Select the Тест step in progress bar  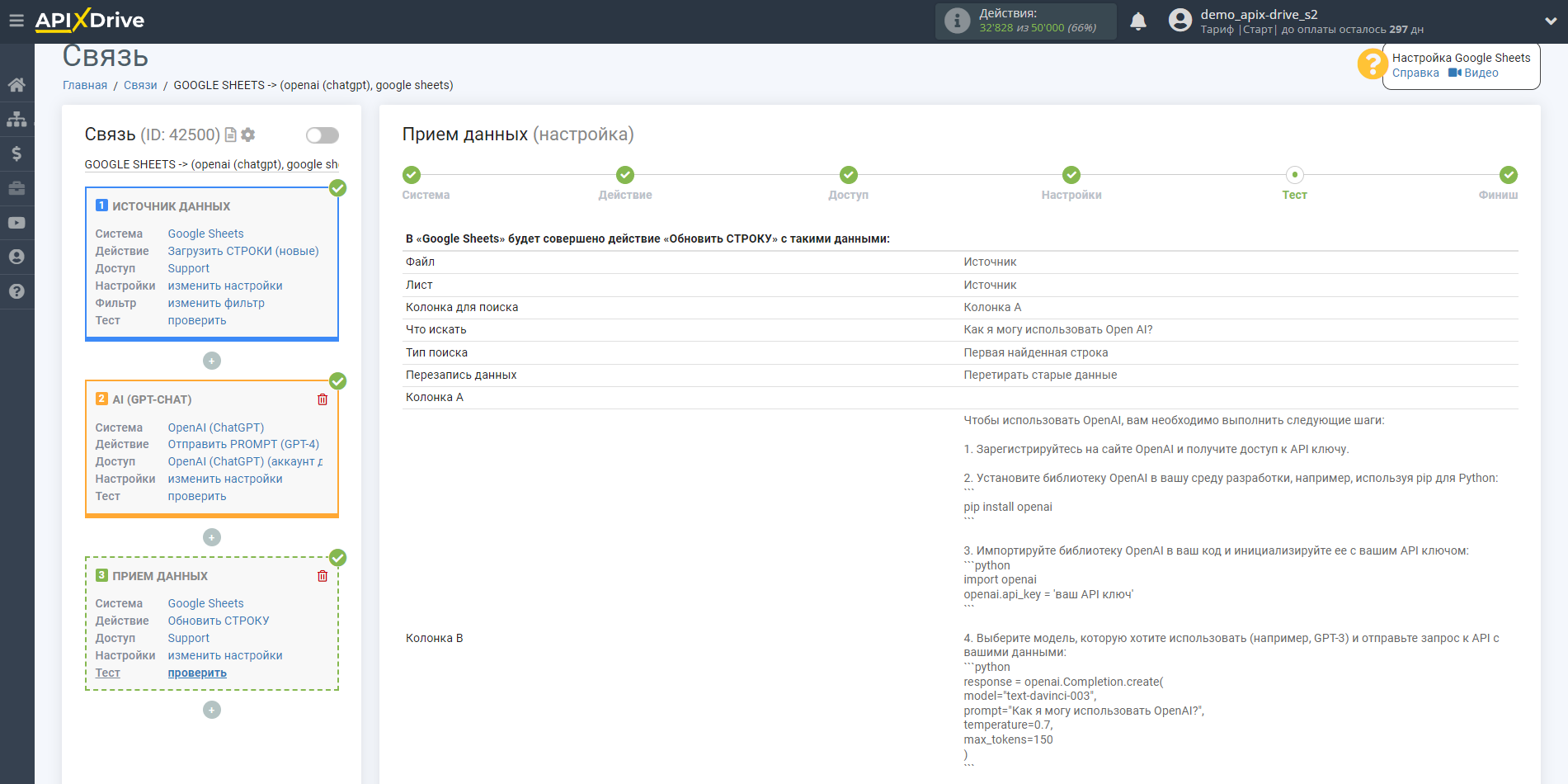pyautogui.click(x=1295, y=175)
